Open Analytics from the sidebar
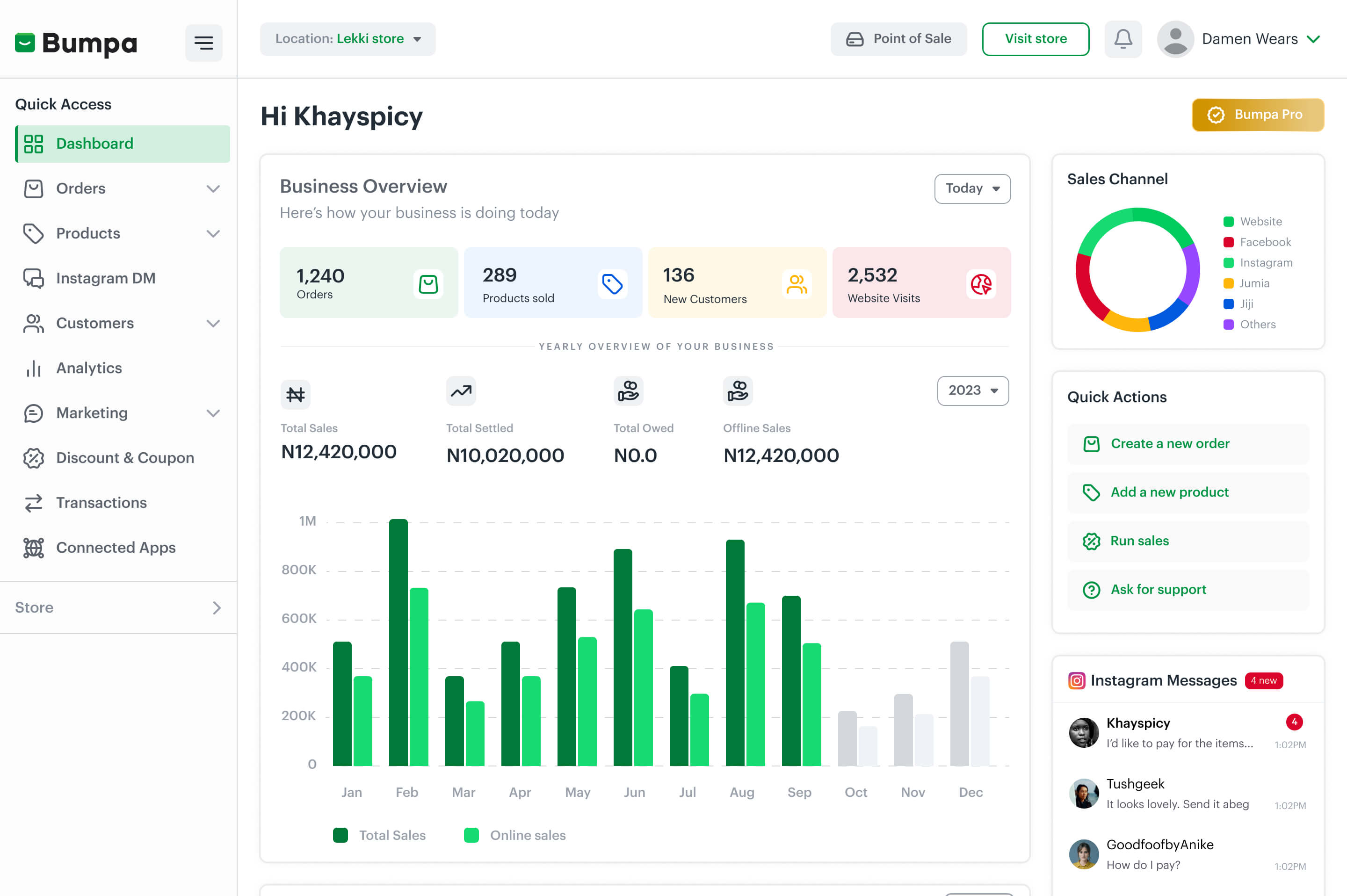This screenshot has height=896, width=1347. click(x=89, y=368)
